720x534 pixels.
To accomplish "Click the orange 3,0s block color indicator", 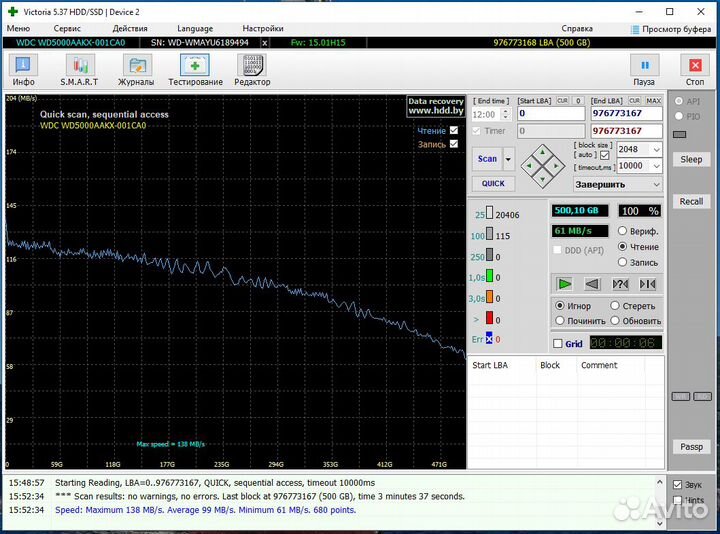I will [x=489, y=297].
